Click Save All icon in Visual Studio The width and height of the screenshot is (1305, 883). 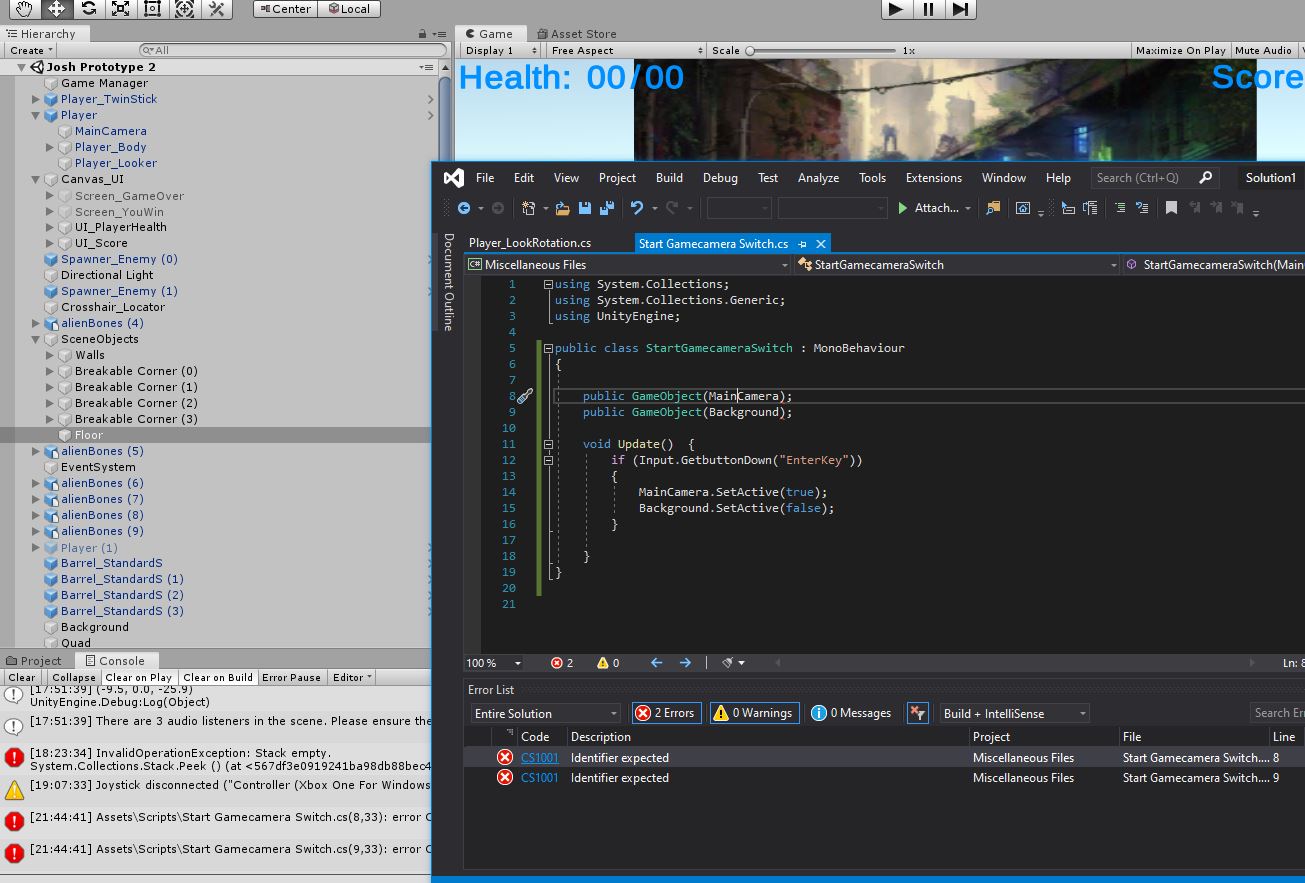tap(606, 208)
